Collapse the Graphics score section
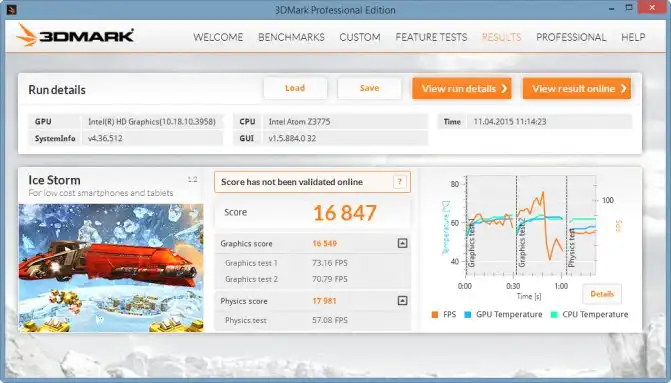This screenshot has width=671, height=383. click(x=402, y=243)
